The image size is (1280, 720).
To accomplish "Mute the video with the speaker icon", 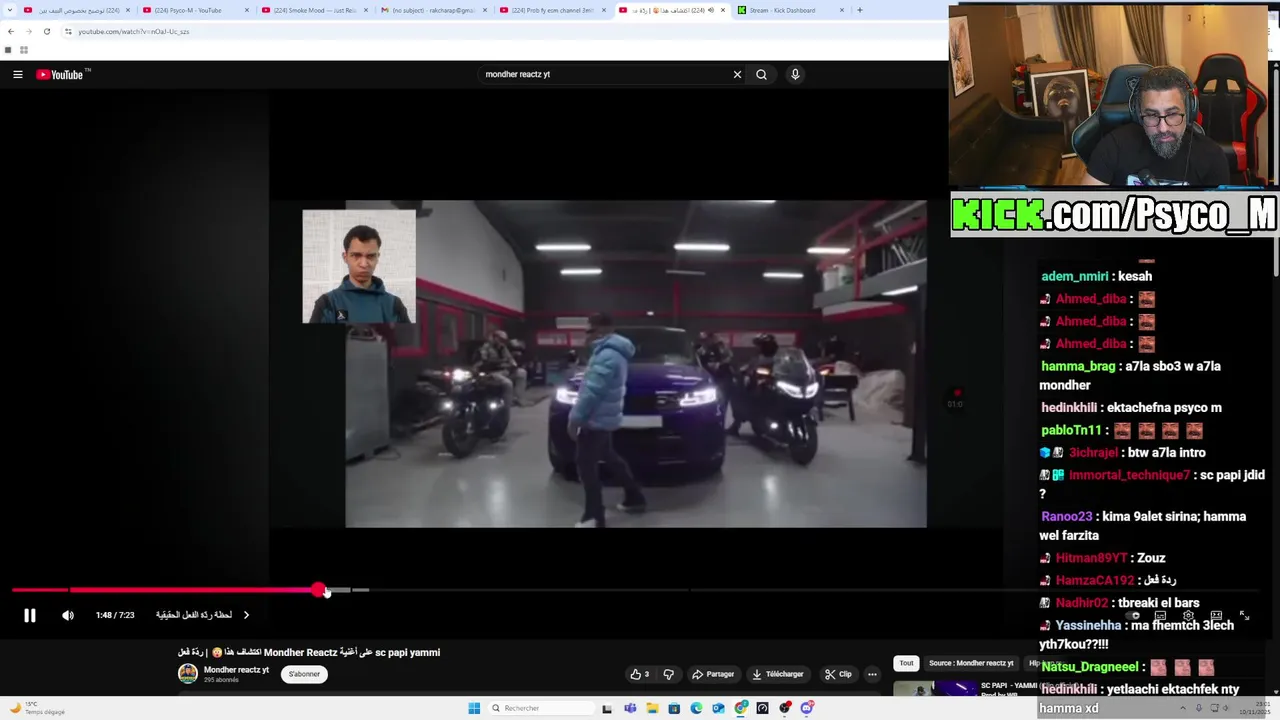I will 68,615.
